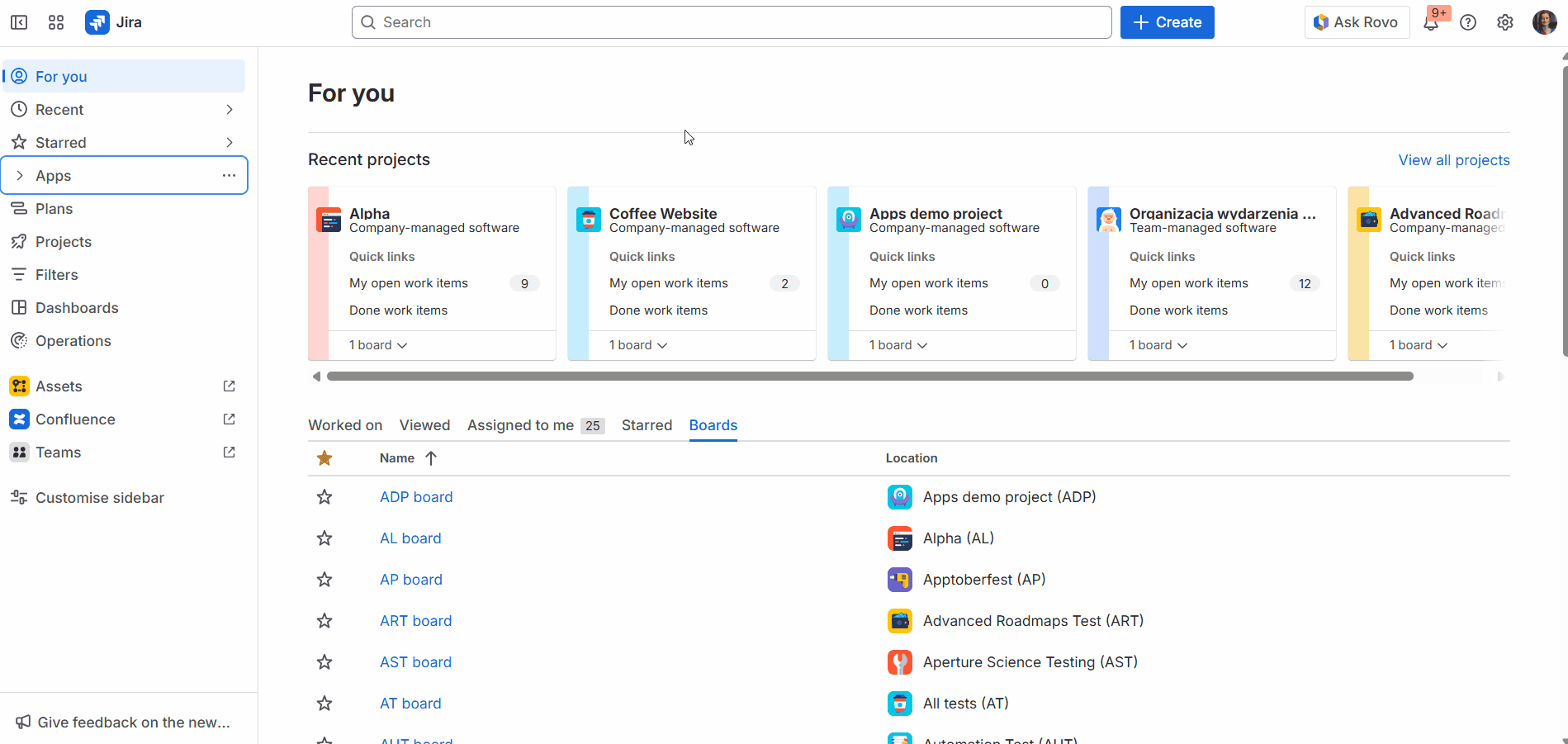Click the Jira logo icon
The image size is (1568, 744).
click(x=97, y=22)
